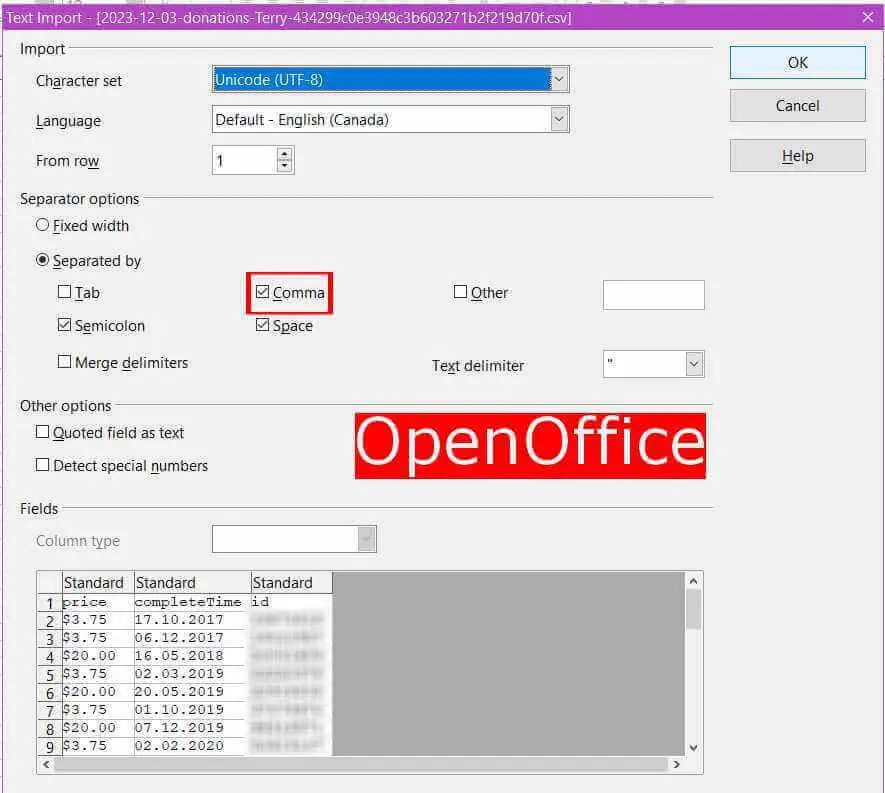Click the id header cell
The height and width of the screenshot is (793, 885).
[291, 602]
